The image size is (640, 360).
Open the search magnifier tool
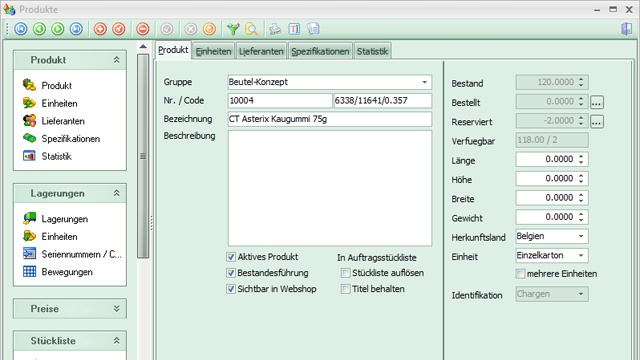click(251, 29)
